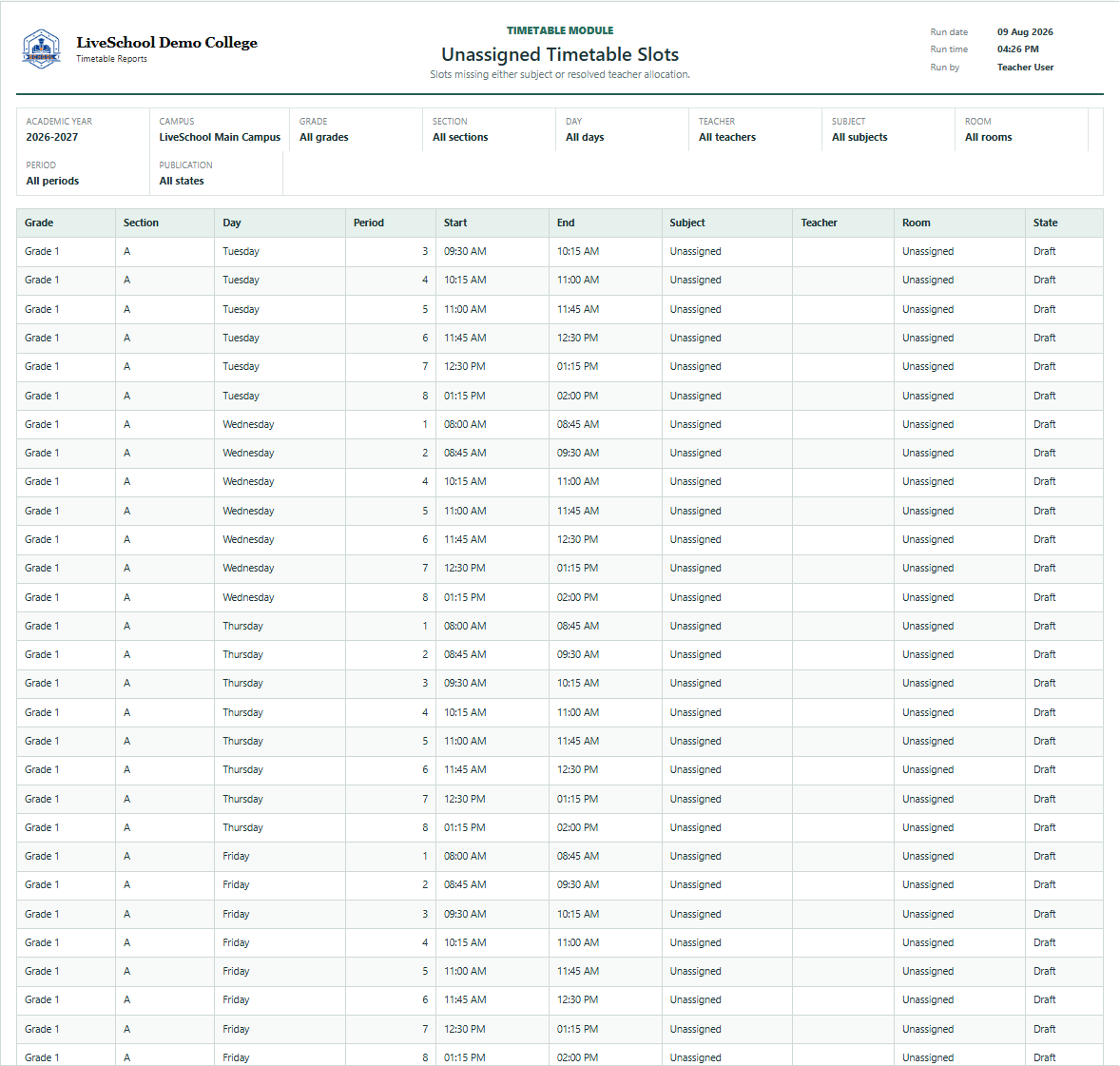Click the Publication filter value All states
Image resolution: width=1120 pixels, height=1066 pixels.
[182, 181]
